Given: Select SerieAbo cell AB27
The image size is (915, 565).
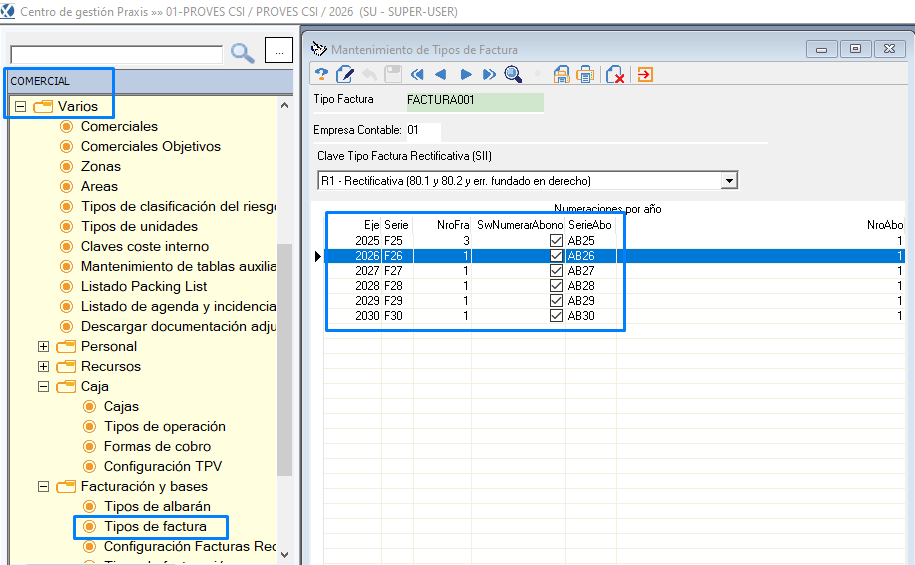Looking at the screenshot, I should click(591, 271).
